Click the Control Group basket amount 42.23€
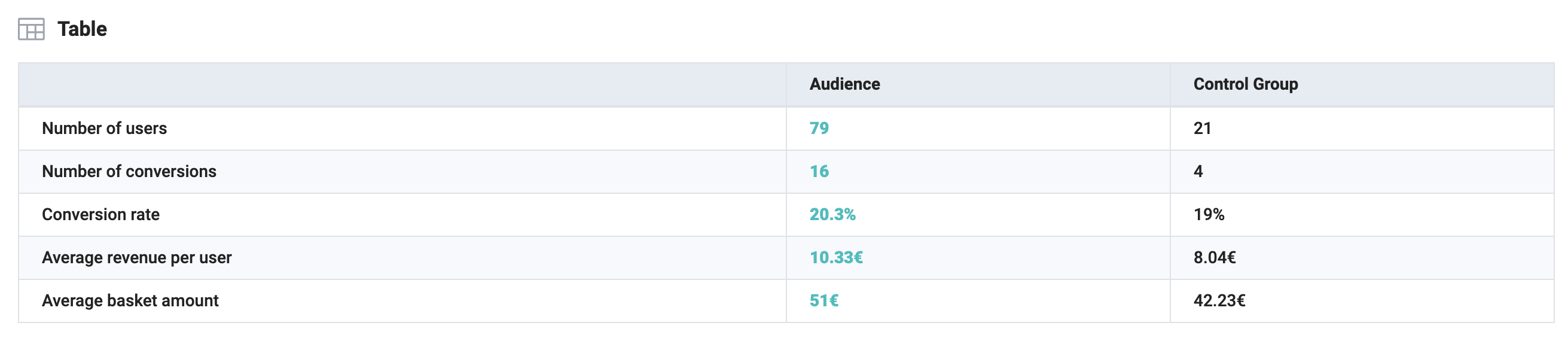1568x341 pixels. pyautogui.click(x=1219, y=301)
